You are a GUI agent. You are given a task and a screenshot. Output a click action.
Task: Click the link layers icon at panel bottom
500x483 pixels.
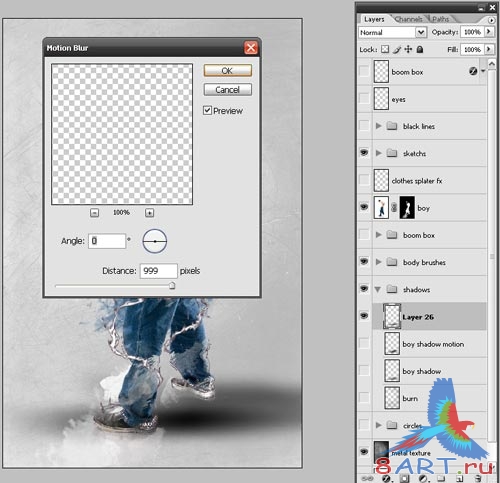click(367, 479)
